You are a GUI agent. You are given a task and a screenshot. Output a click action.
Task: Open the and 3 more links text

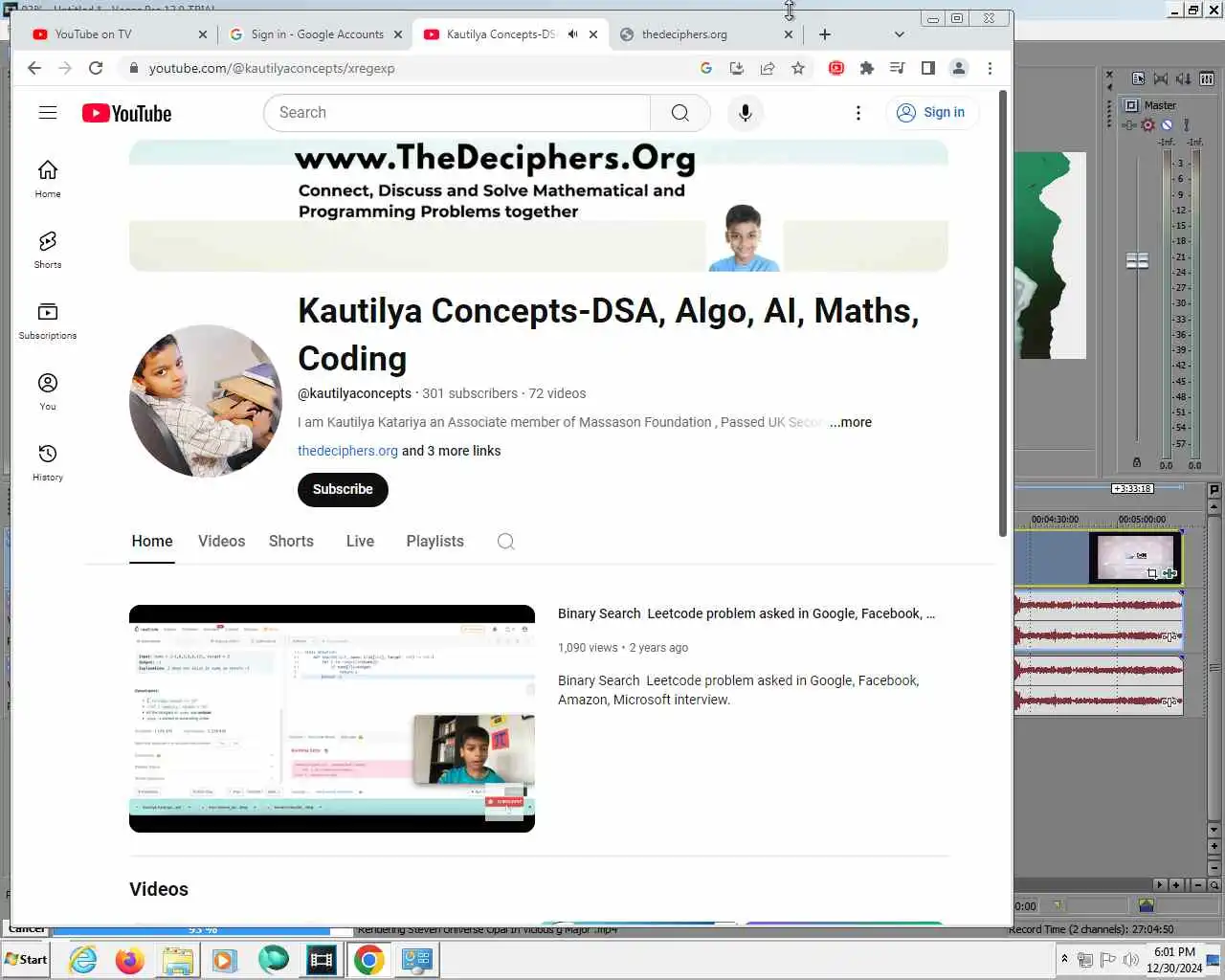(451, 451)
